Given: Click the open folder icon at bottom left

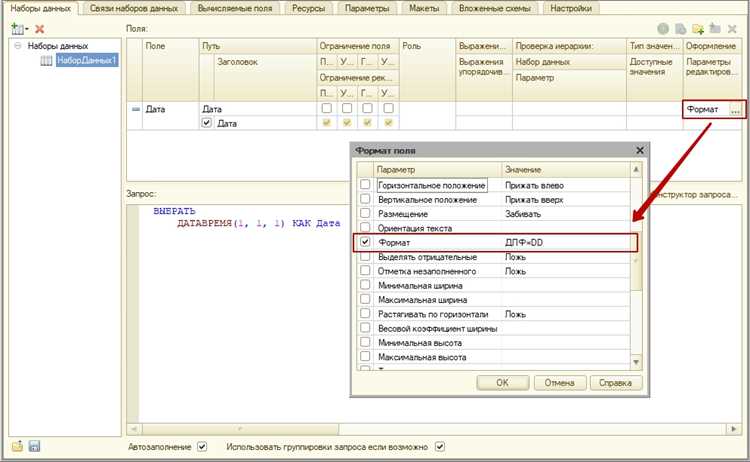Looking at the screenshot, I should (17, 446).
